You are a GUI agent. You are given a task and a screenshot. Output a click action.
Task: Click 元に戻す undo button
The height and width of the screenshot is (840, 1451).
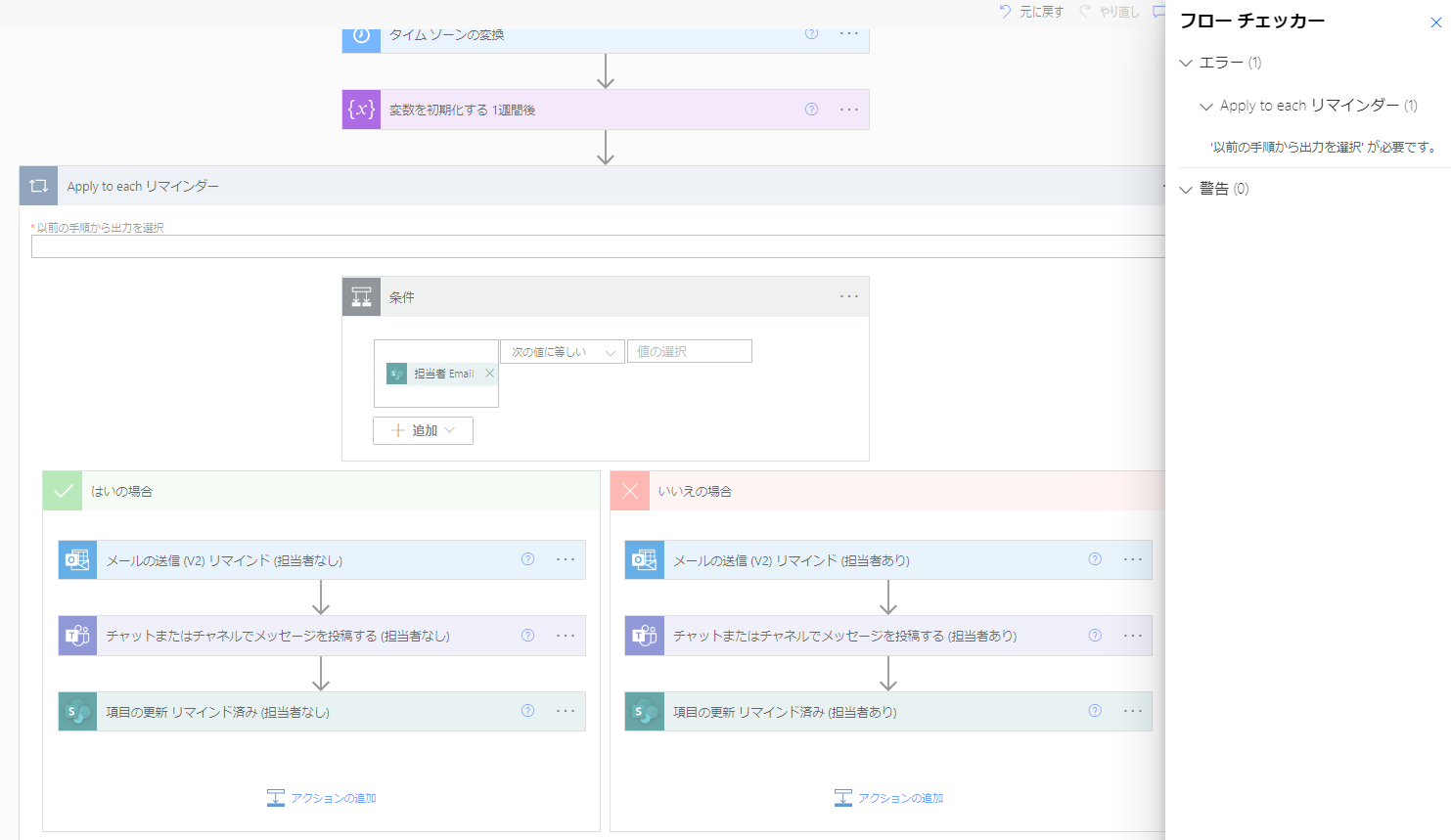point(1031,12)
